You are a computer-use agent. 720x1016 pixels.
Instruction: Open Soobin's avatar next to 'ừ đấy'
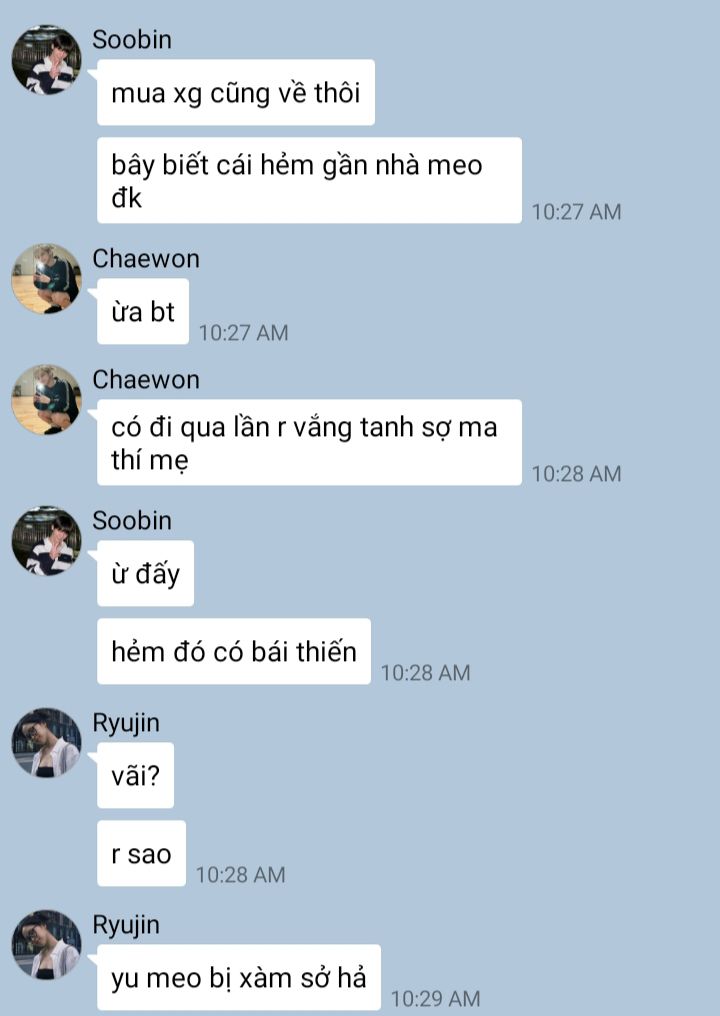coord(47,541)
